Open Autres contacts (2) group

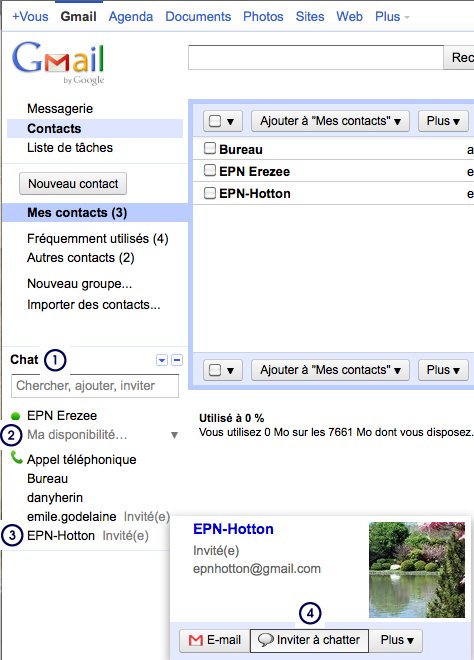coord(81,258)
